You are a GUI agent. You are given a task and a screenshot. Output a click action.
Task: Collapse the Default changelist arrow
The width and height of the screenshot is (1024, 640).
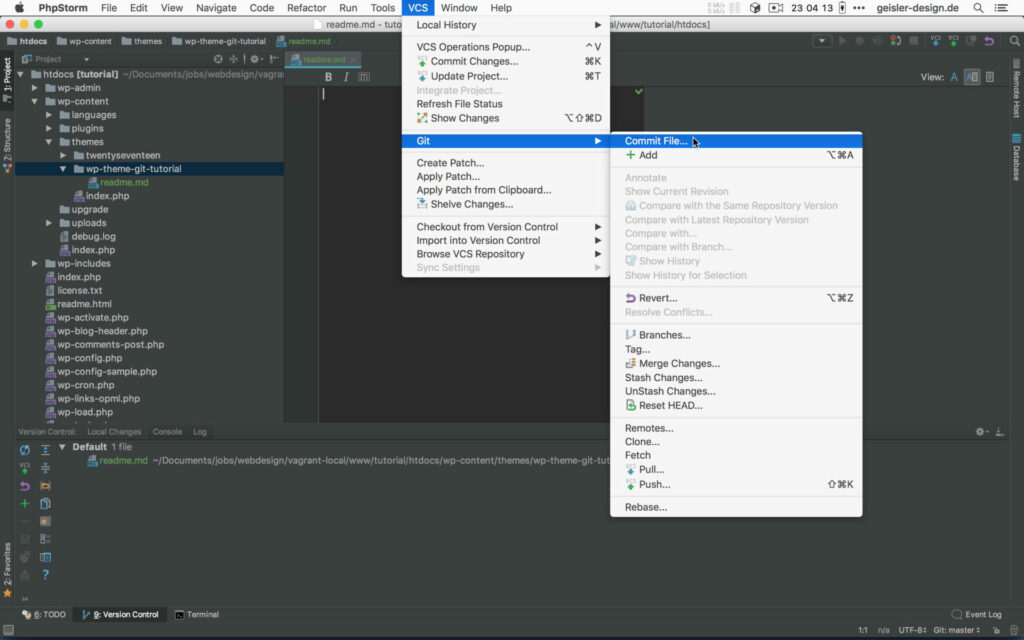[x=63, y=447]
